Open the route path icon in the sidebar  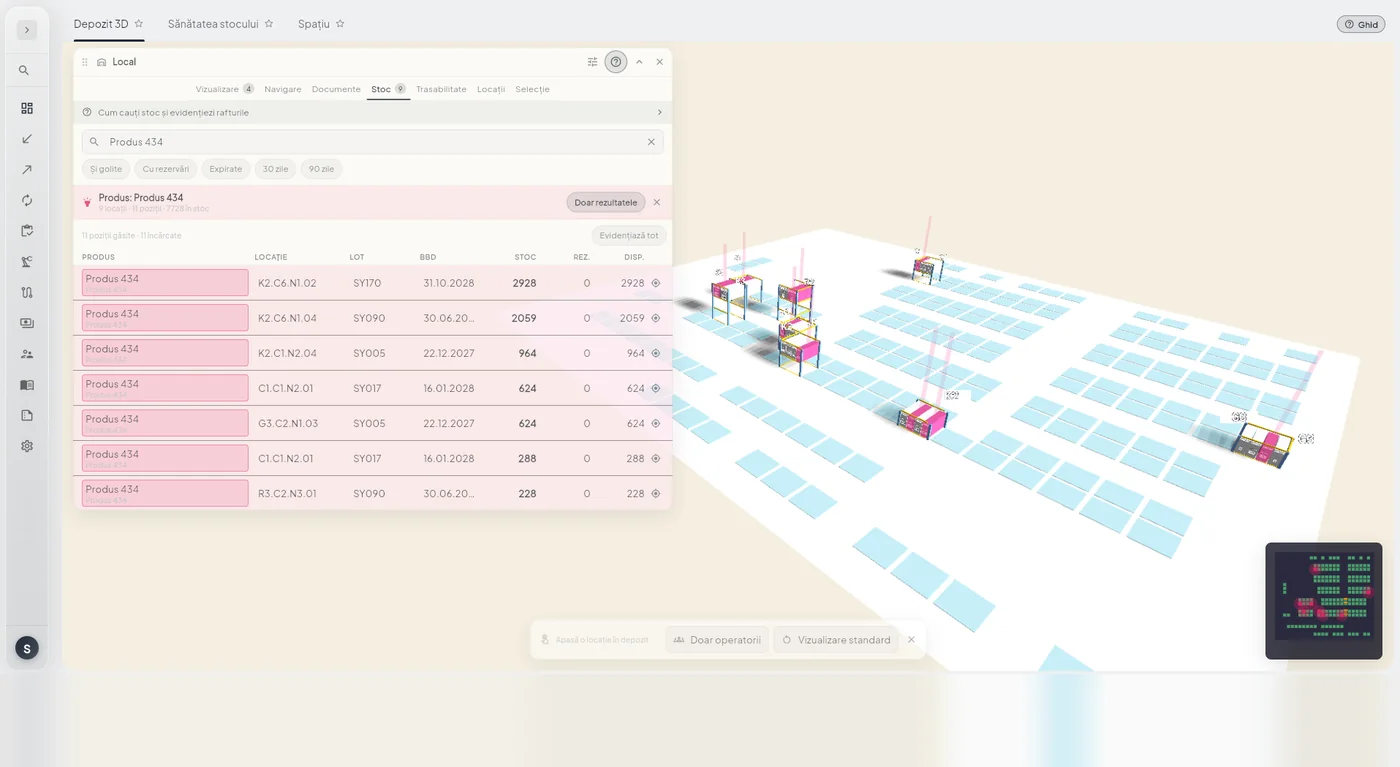click(x=27, y=293)
